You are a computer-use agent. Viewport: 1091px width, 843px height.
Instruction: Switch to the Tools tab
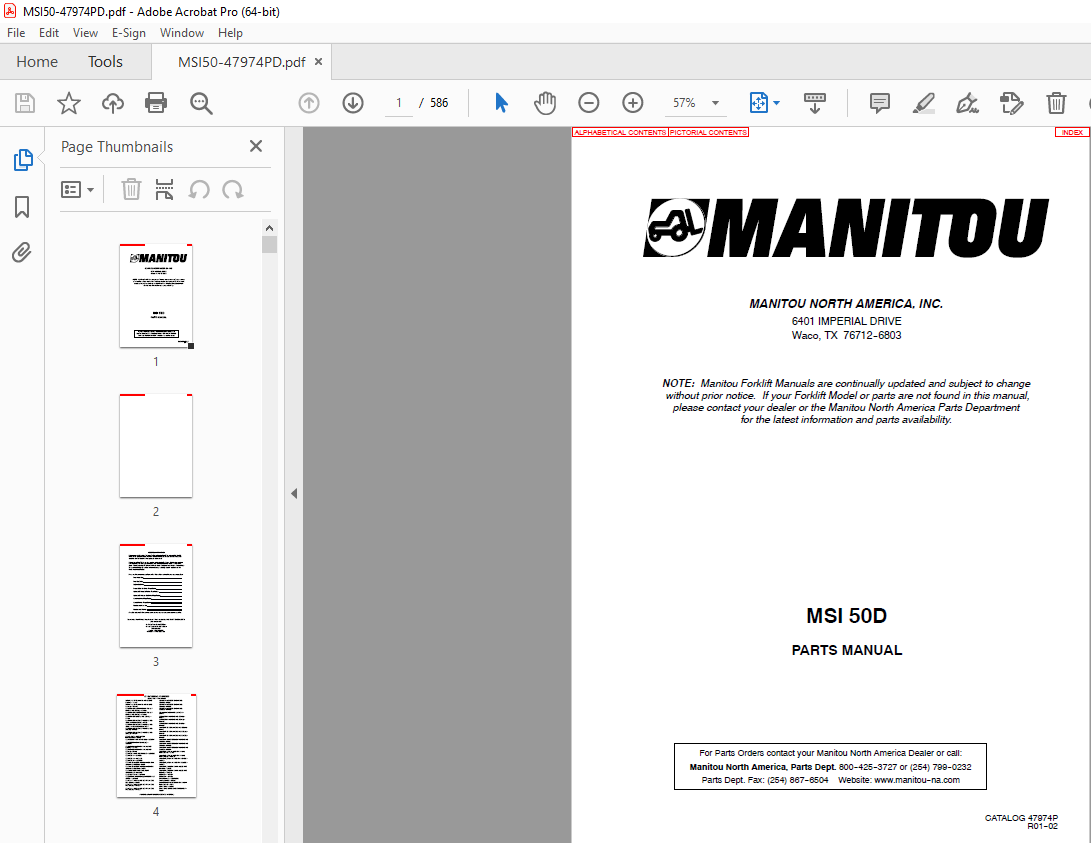105,62
